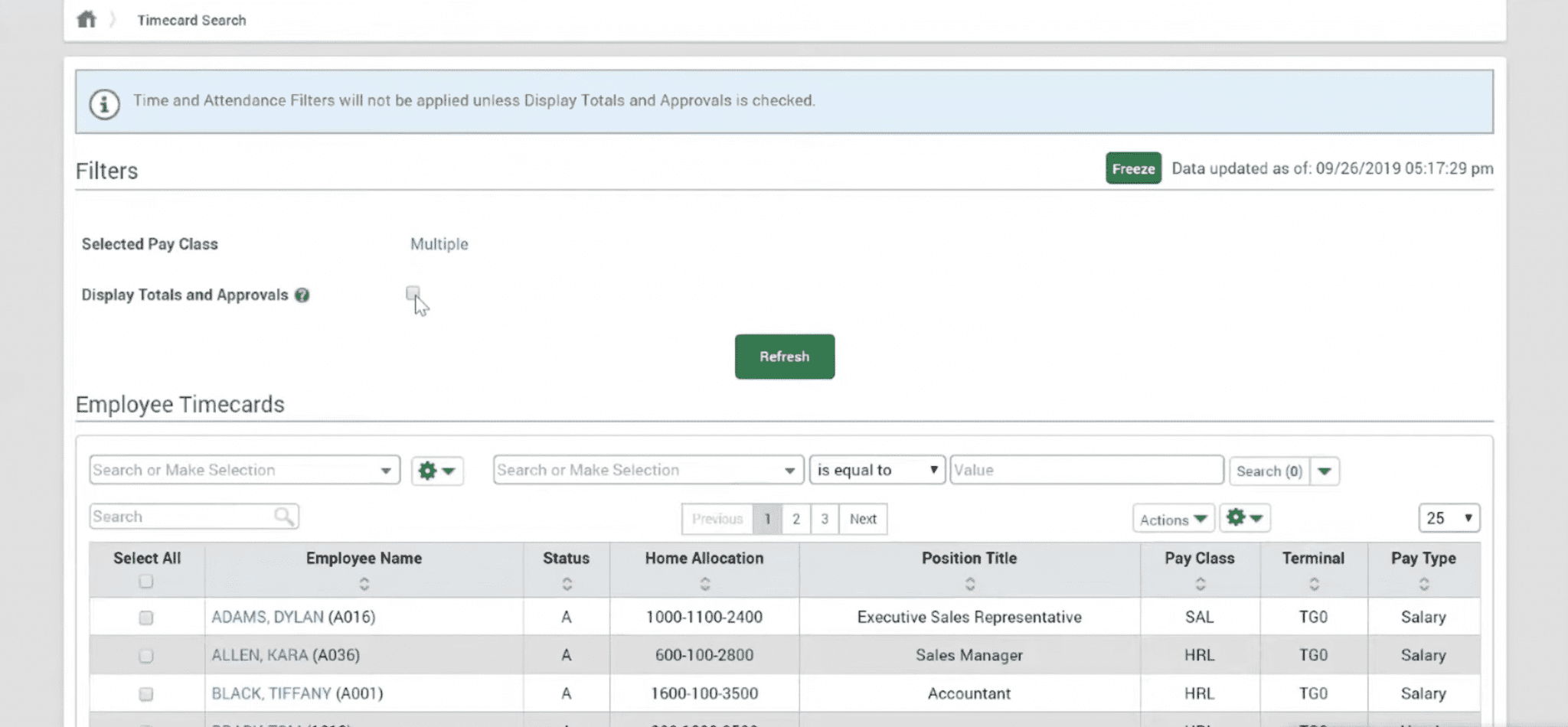Open the 'is equal to' operator dropdown
Viewport: 1568px width, 727px height.
877,470
